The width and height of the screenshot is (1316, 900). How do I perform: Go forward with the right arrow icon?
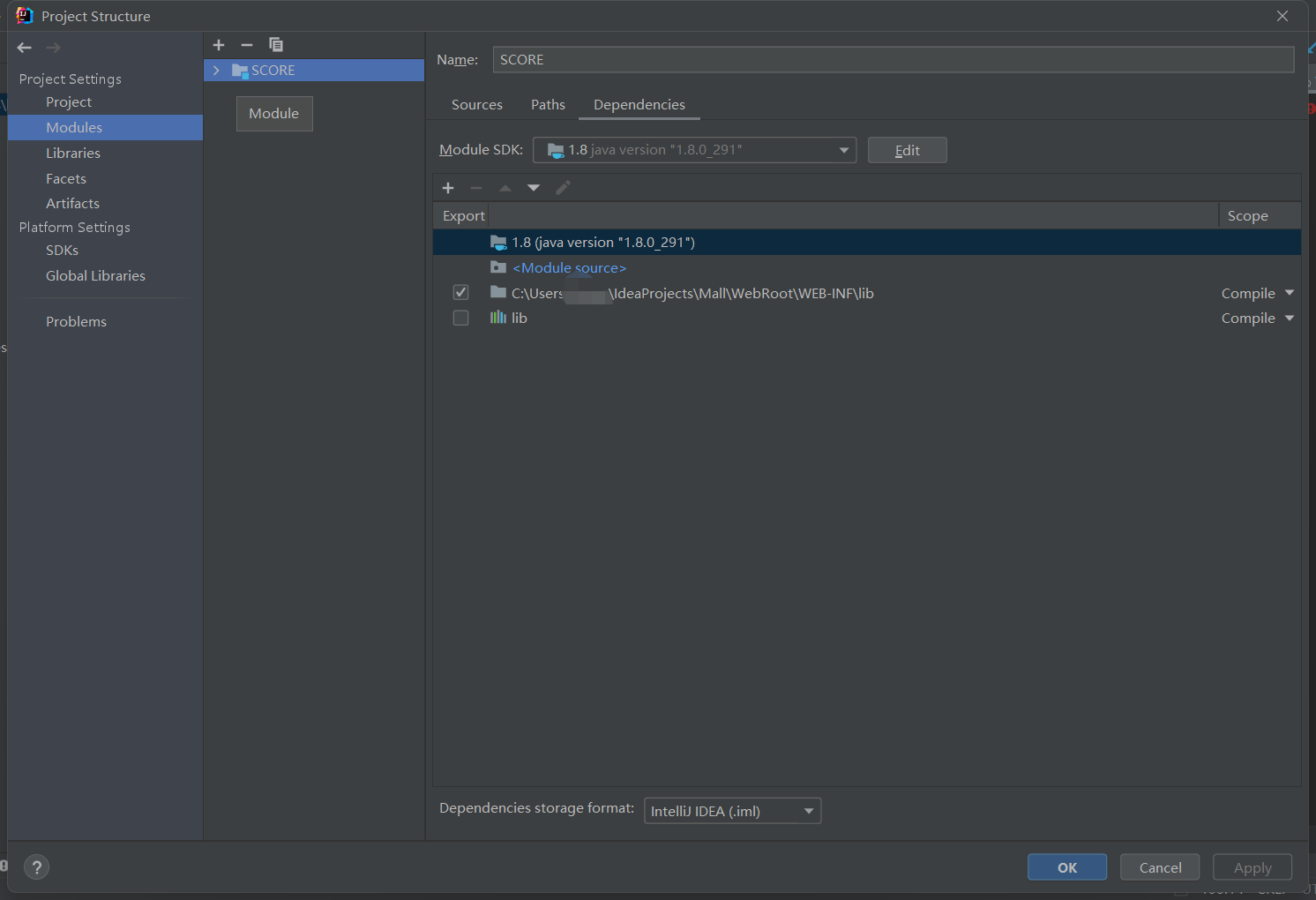[53, 48]
